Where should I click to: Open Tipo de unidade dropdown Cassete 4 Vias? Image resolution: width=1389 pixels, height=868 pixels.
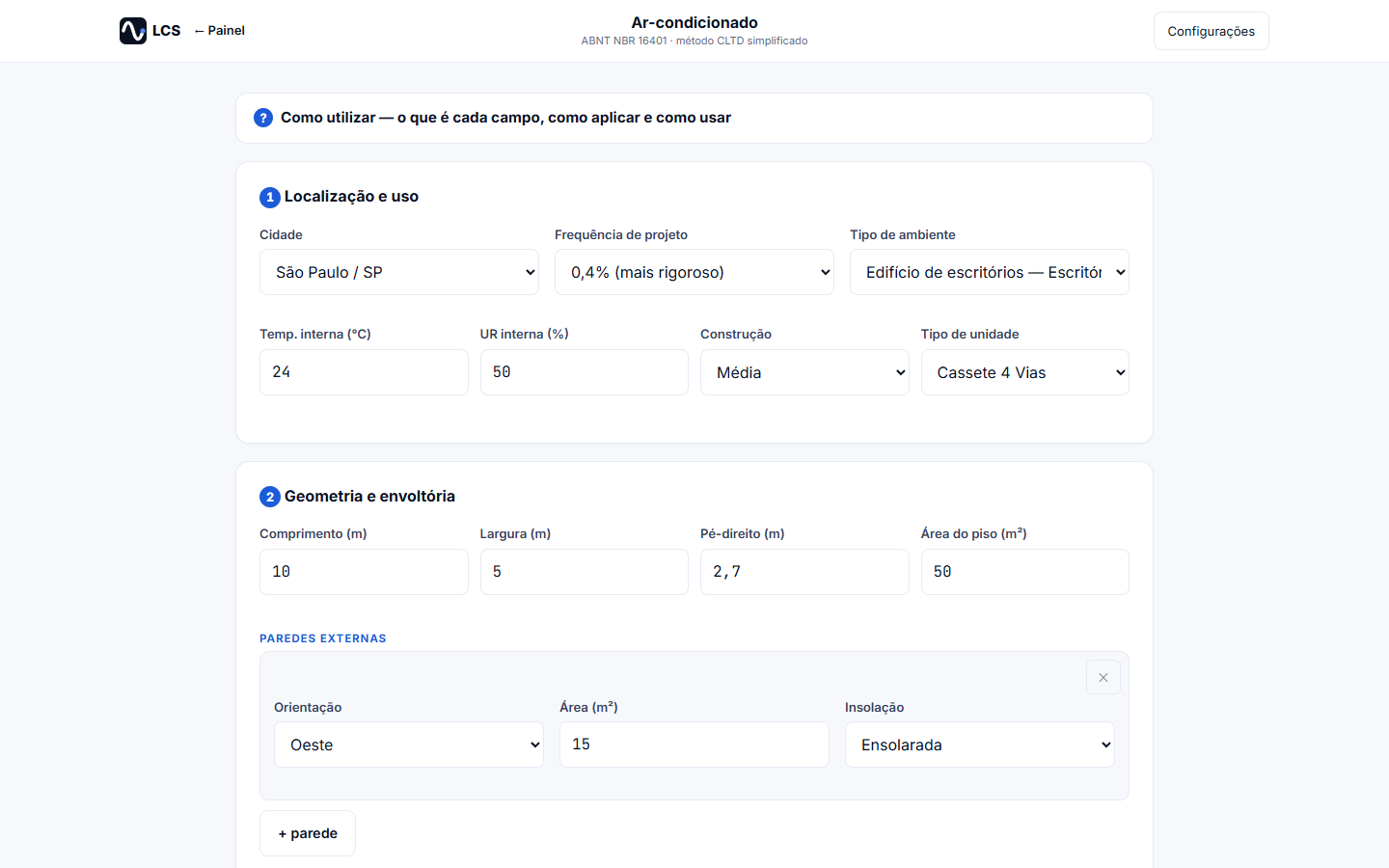pos(1025,372)
